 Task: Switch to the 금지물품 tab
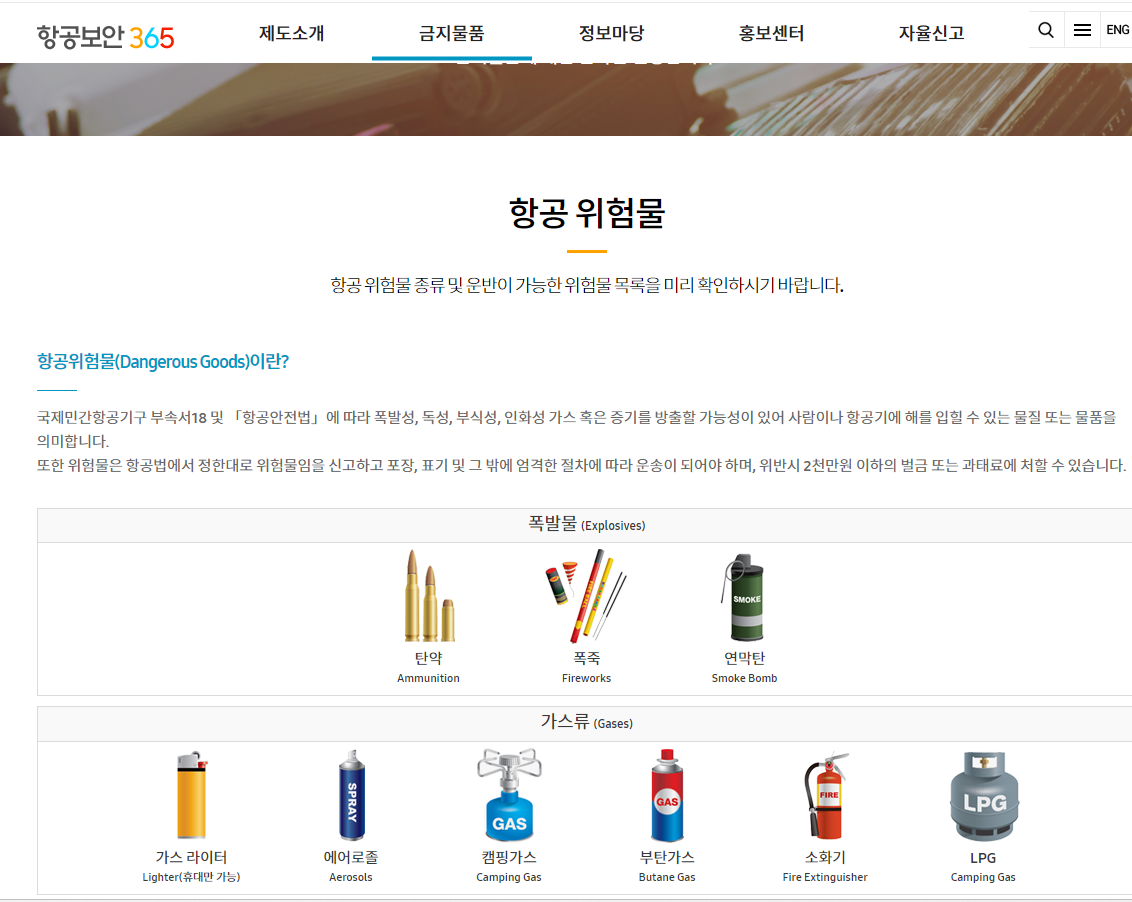click(x=450, y=31)
